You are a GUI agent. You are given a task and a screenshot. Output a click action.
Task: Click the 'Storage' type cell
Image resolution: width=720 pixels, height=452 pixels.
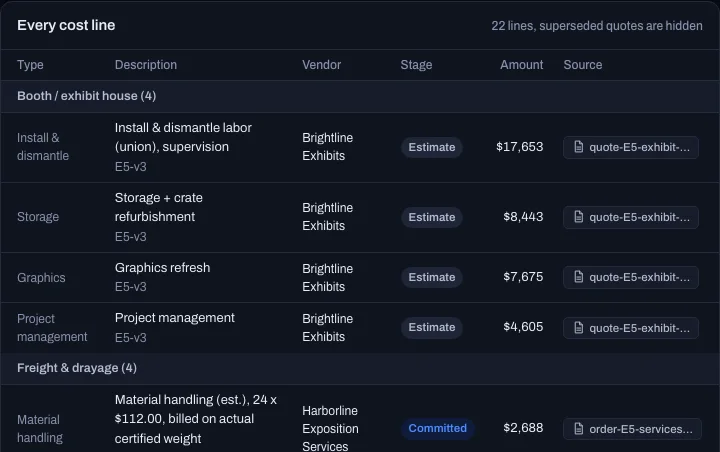tap(38, 217)
